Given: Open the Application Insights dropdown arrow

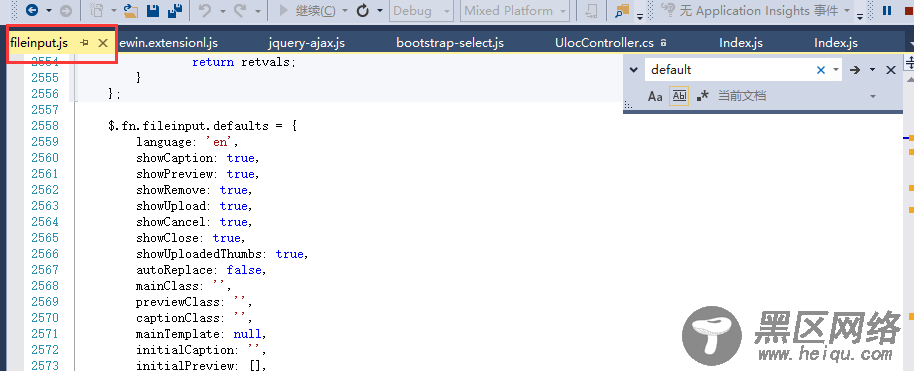Looking at the screenshot, I should (846, 10).
